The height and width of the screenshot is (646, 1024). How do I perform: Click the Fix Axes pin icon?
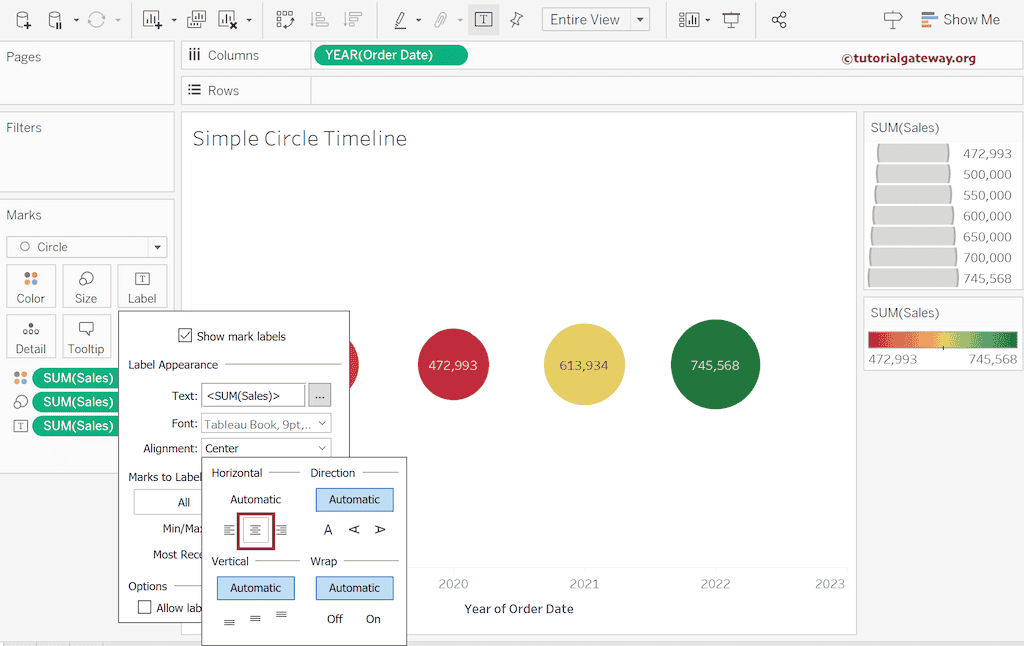pyautogui.click(x=516, y=20)
